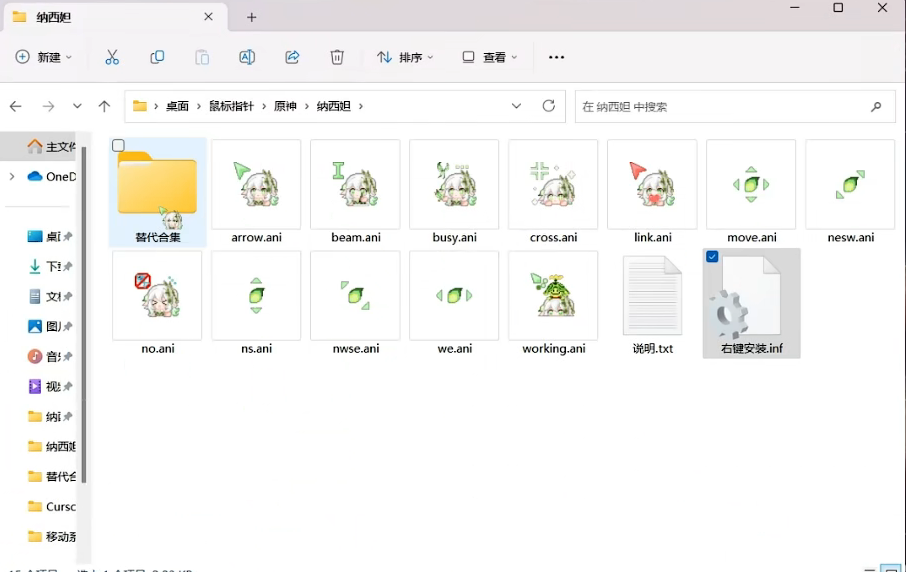Click the Rename icon in toolbar
Viewport: 906px width, 572px height.
[247, 58]
